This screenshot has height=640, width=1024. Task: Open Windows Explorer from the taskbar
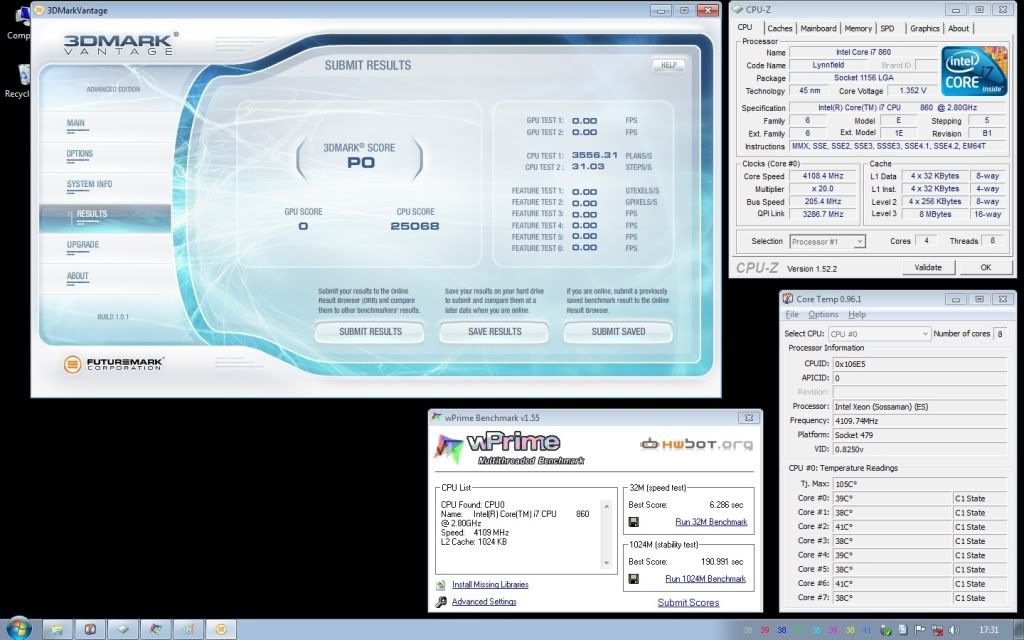point(57,630)
